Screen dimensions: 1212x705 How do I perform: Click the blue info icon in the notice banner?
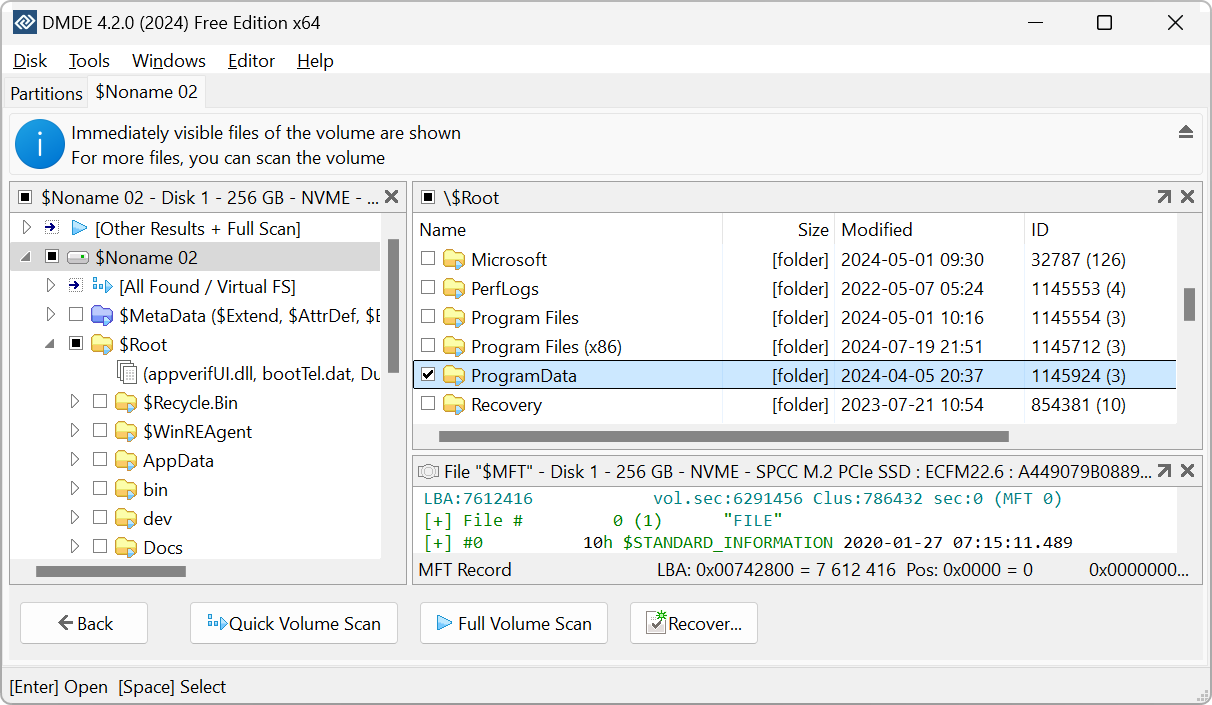point(40,143)
